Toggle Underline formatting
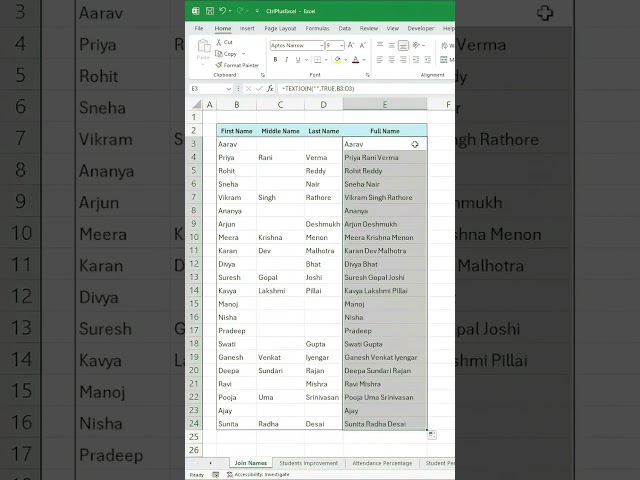The height and width of the screenshot is (480, 640). pos(298,60)
